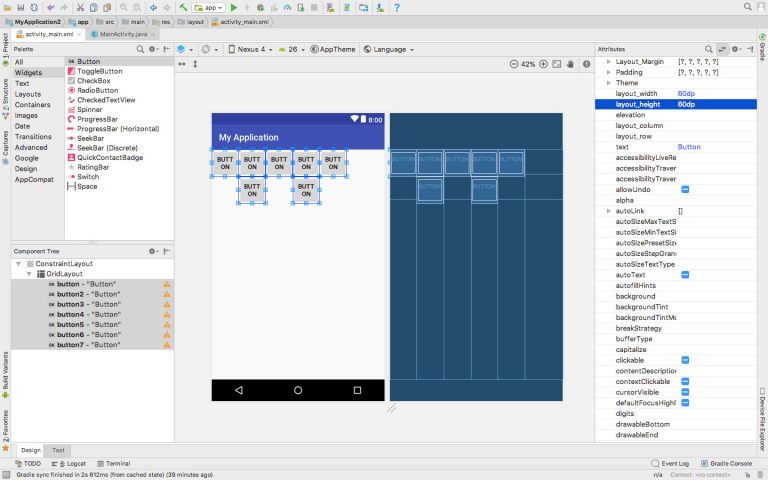This screenshot has height=480, width=768.
Task: Click the Zoom to Fit Screen icon
Action: point(557,64)
